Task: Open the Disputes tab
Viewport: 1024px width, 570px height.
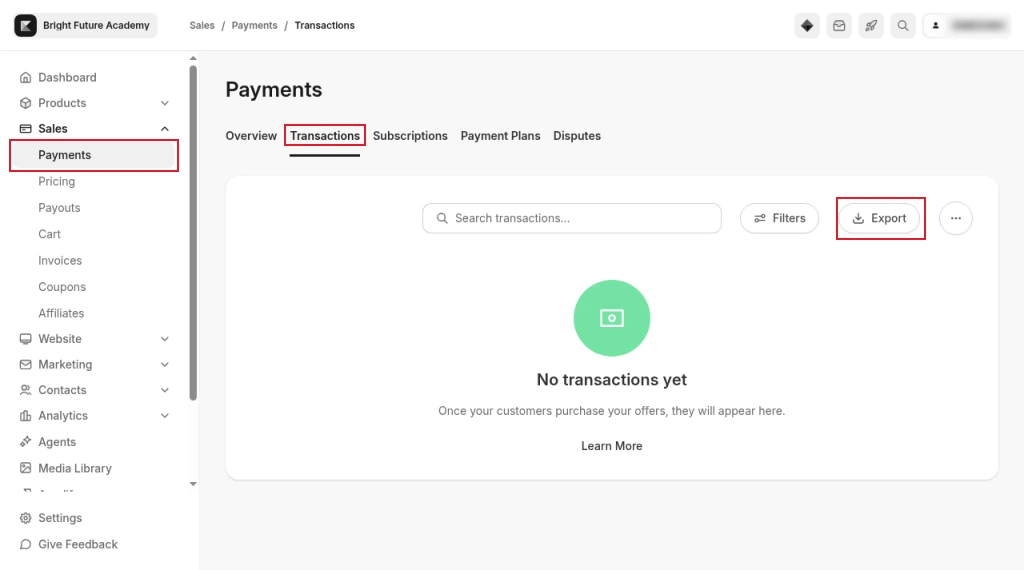Action: [x=577, y=136]
